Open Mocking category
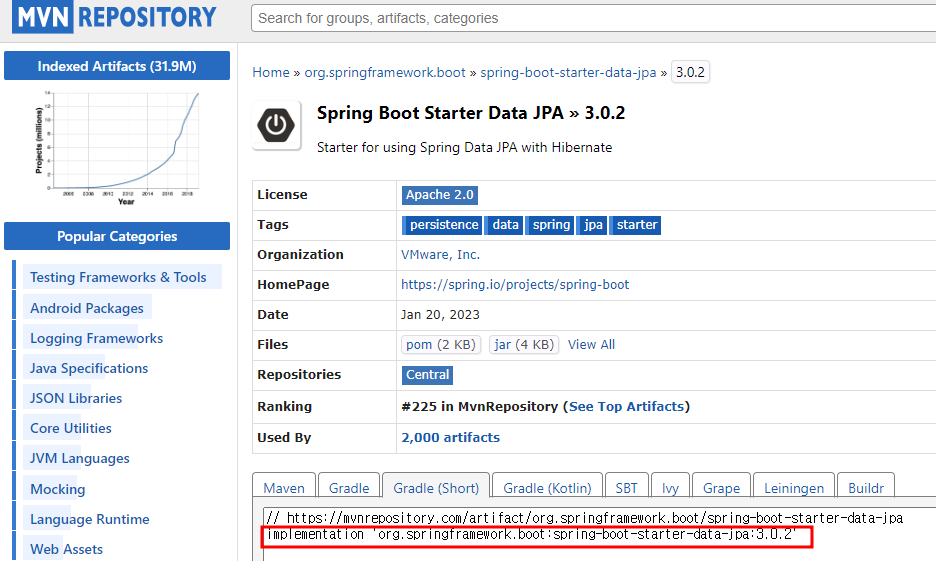Image resolution: width=936 pixels, height=561 pixels. [58, 489]
